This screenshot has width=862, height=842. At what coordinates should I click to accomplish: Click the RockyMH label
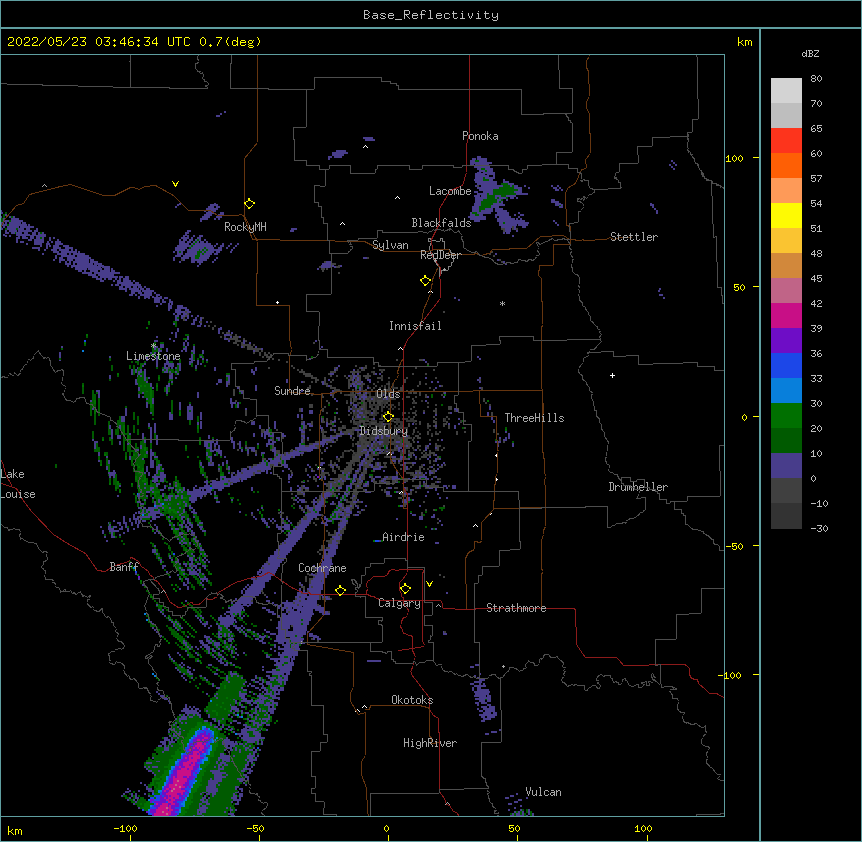[245, 227]
